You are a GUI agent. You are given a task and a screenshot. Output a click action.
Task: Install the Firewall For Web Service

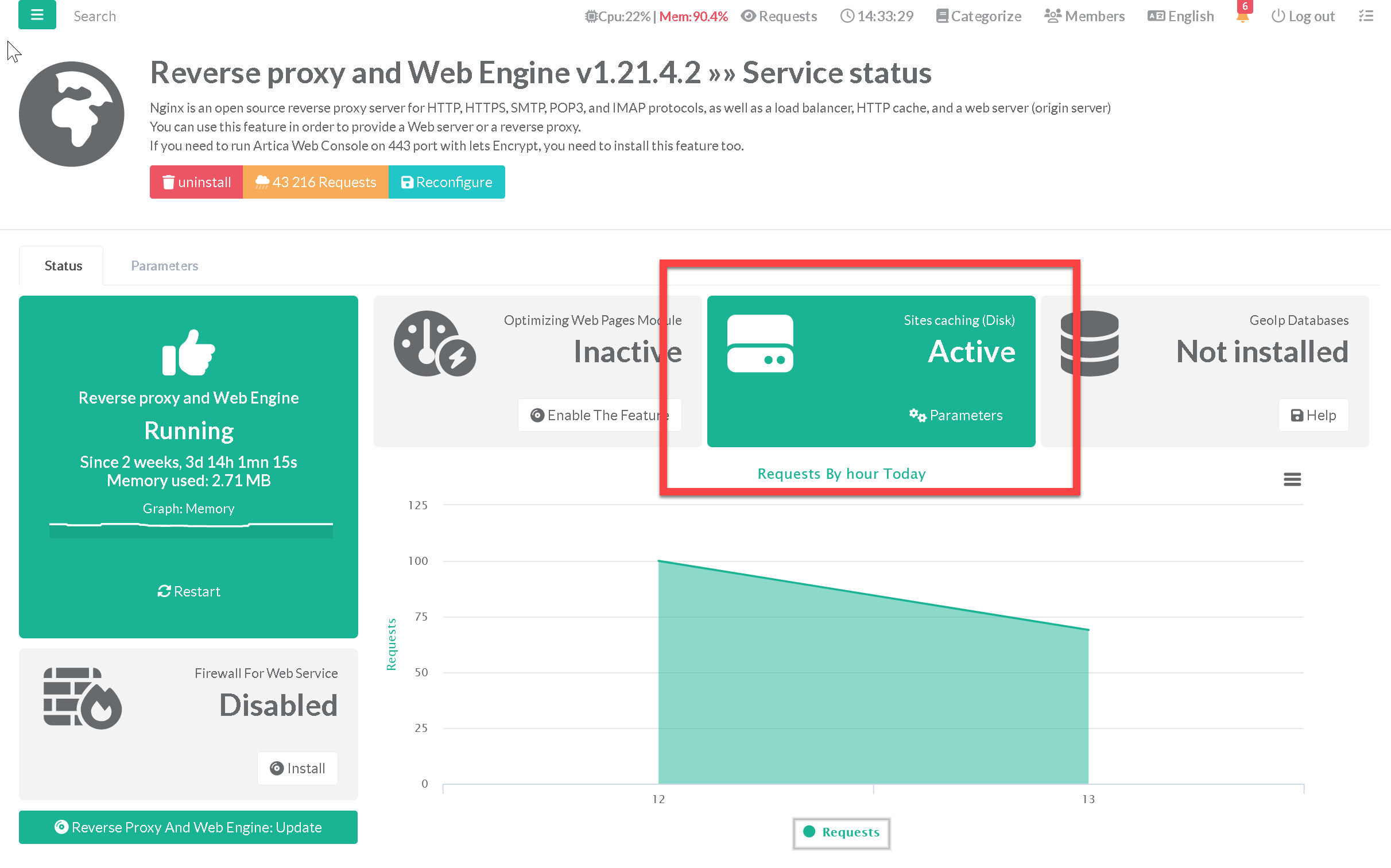(297, 768)
